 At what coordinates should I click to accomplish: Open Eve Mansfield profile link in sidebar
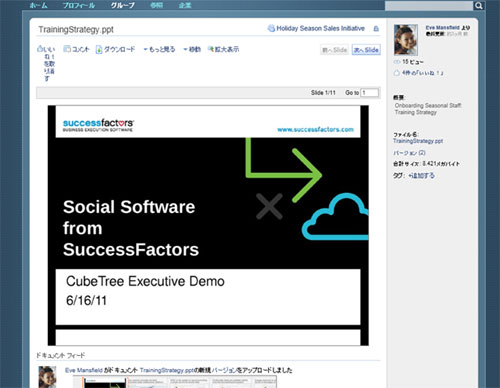tap(442, 28)
